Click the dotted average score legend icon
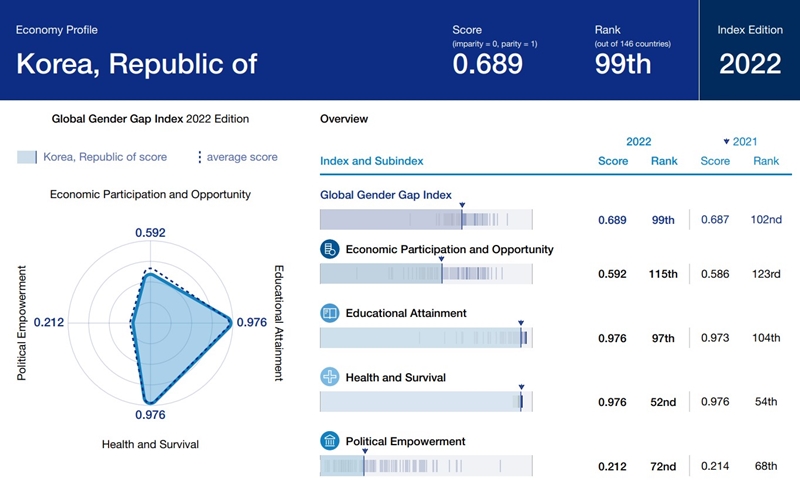Screen dimensions: 800x493 click(199, 157)
